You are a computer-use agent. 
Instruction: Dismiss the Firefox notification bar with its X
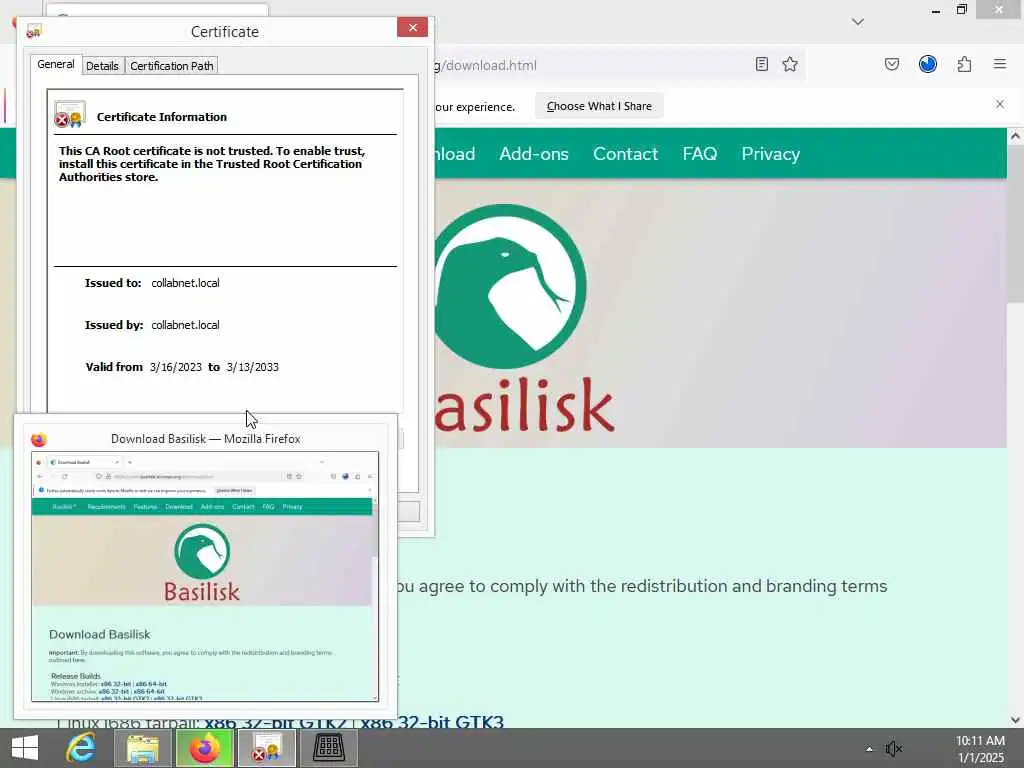tap(1000, 104)
